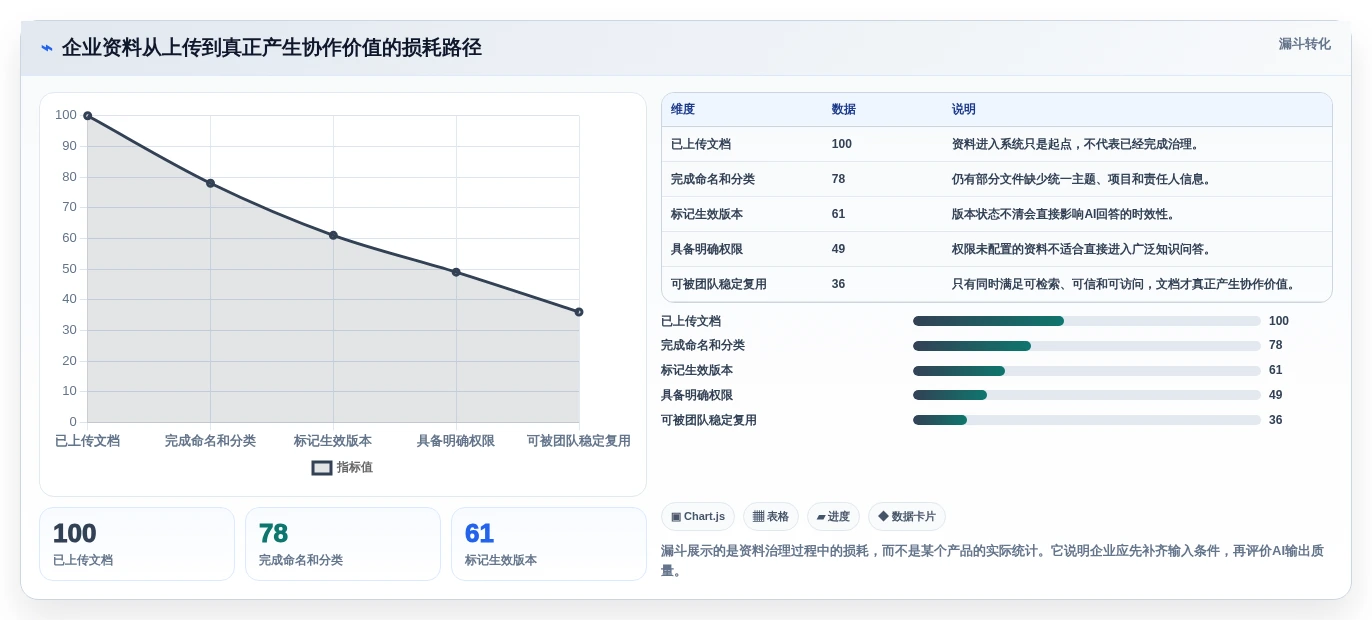Click the value 49 in the table

tap(838, 249)
